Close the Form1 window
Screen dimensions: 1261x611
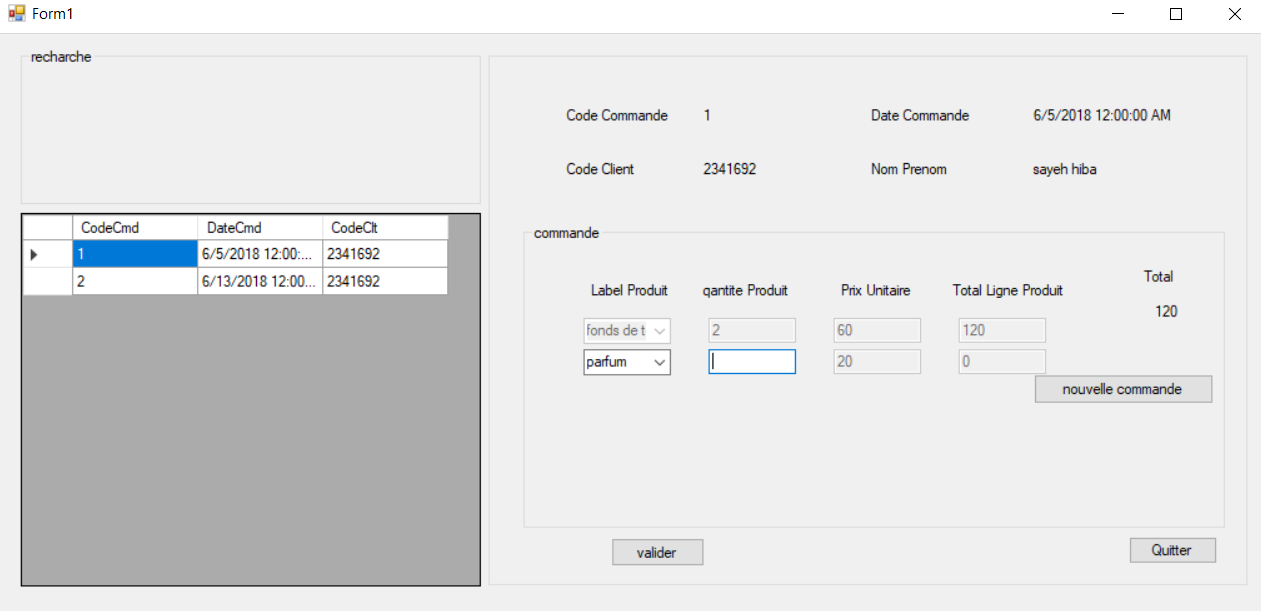(x=1234, y=14)
